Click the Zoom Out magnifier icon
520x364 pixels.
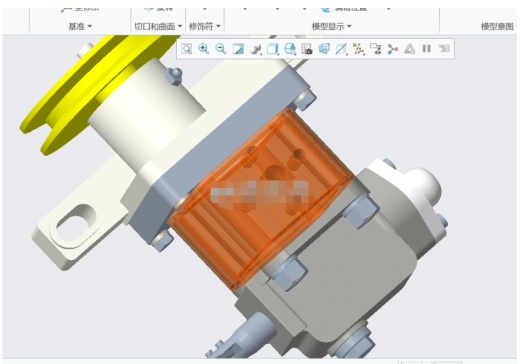point(221,49)
